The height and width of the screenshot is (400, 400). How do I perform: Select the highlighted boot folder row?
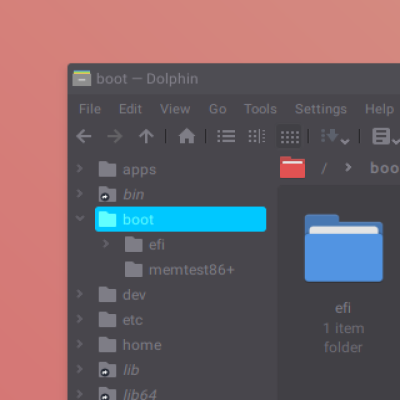pyautogui.click(x=180, y=219)
